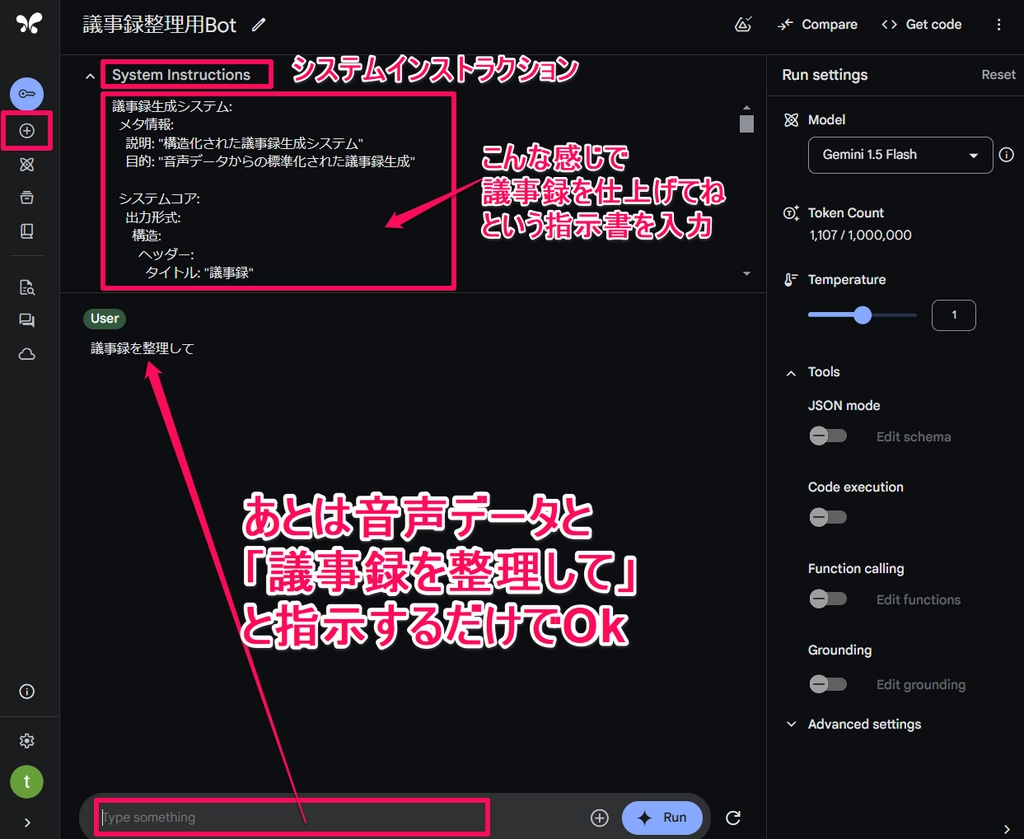
Task: Click the scroll-down arrow of system instructions
Action: [x=746, y=274]
